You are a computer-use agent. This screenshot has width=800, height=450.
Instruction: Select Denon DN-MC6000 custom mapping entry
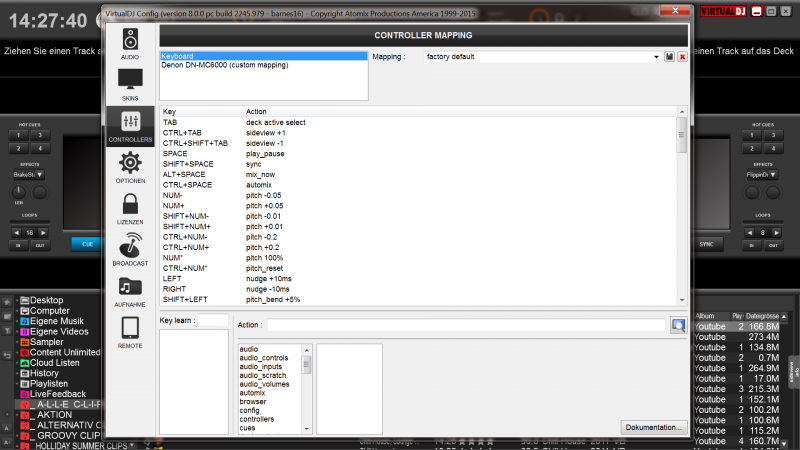[x=224, y=65]
